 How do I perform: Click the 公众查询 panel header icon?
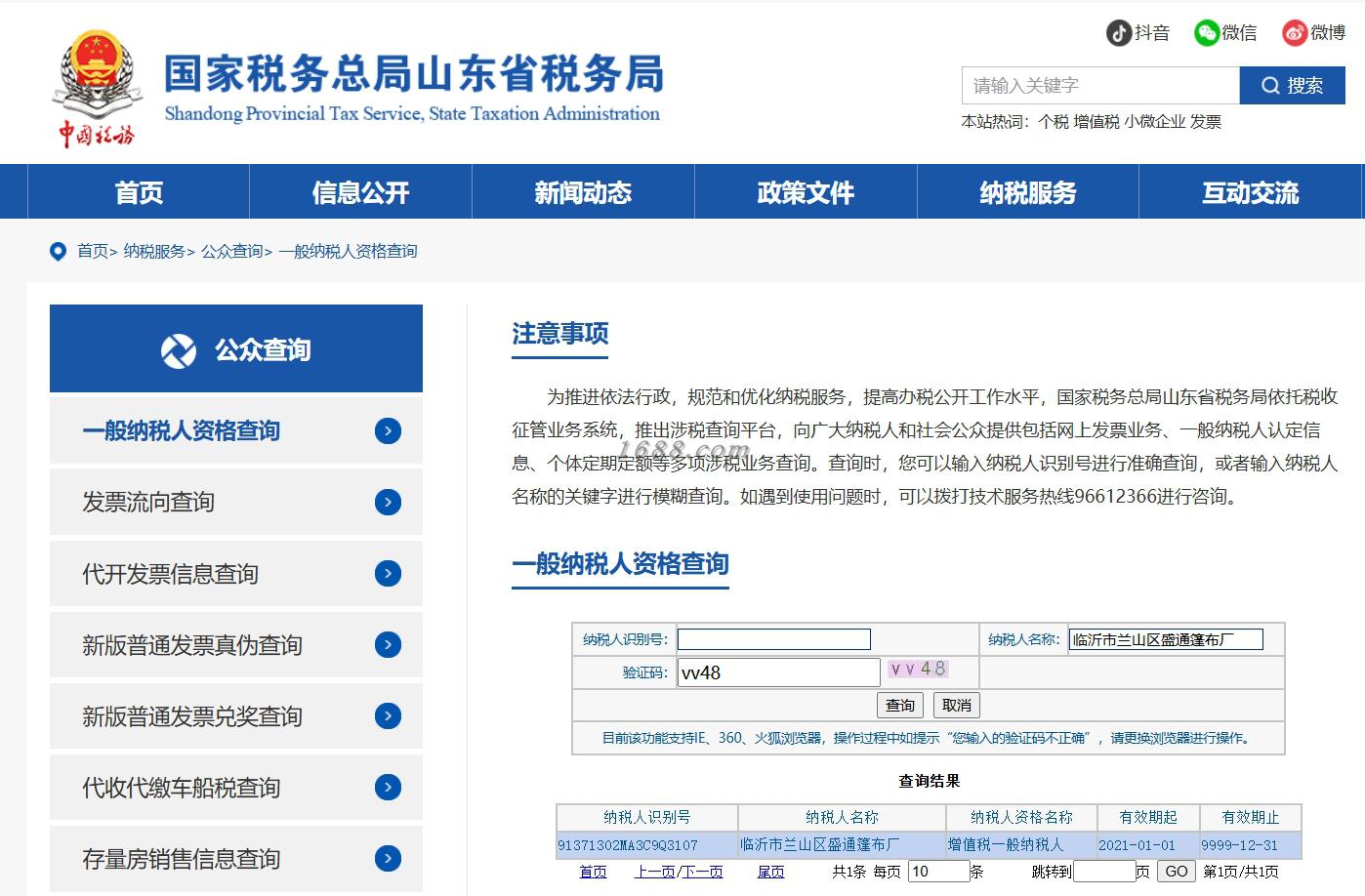(178, 350)
